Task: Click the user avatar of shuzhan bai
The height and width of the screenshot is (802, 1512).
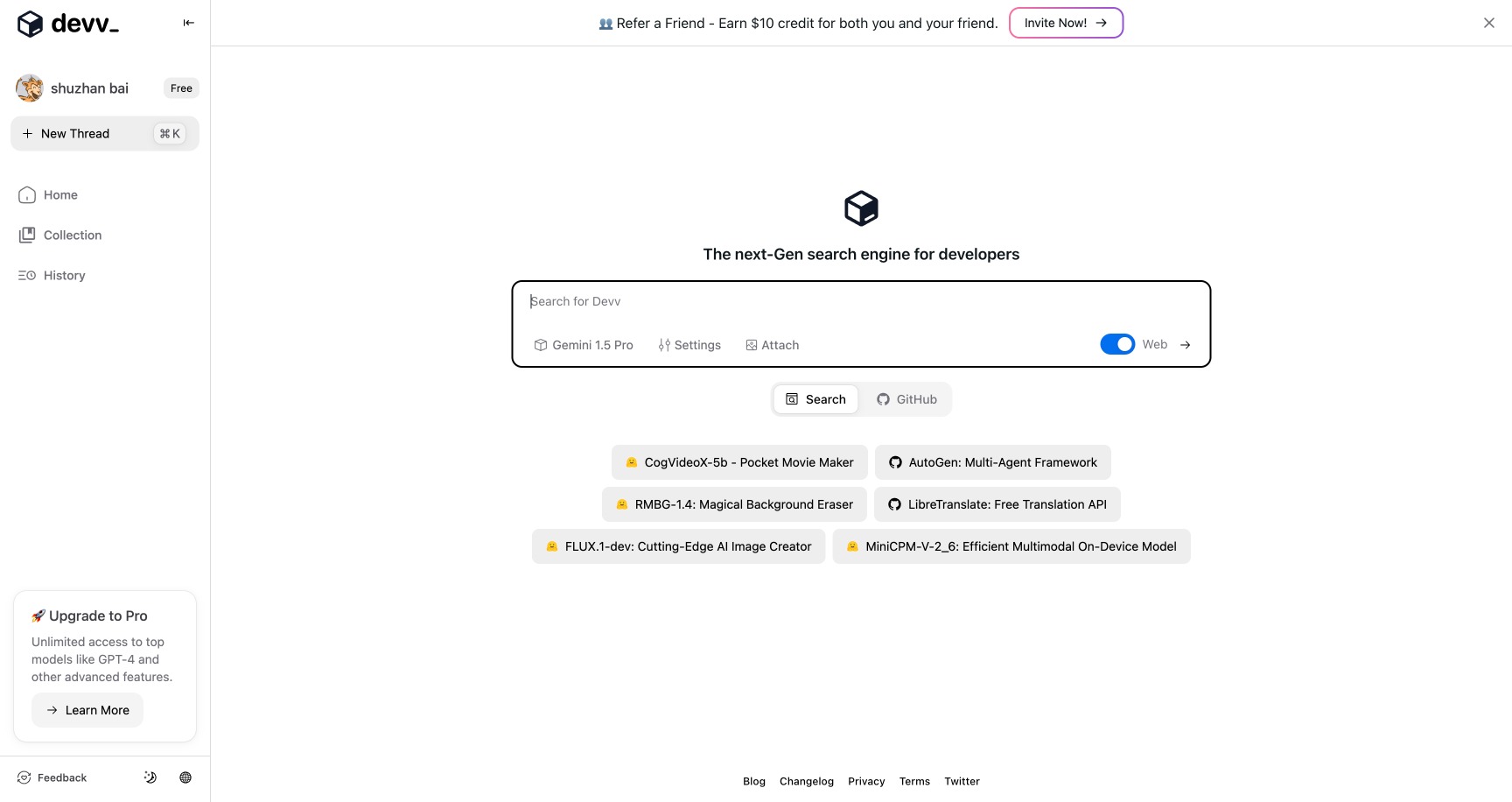Action: pos(29,88)
